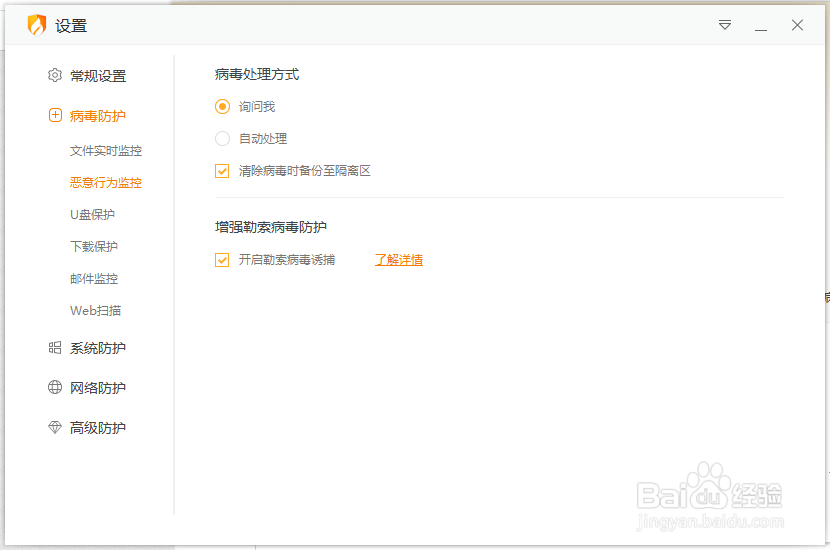
Task: Select the 自动处理 radio button
Action: click(x=222, y=139)
